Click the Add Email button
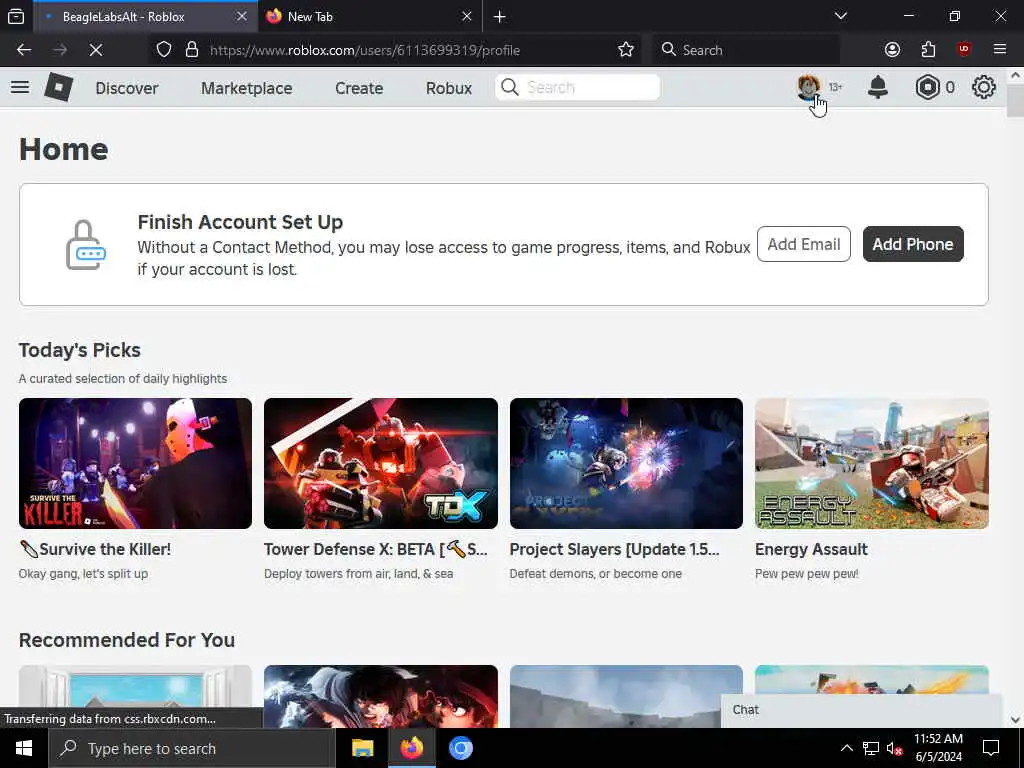The height and width of the screenshot is (768, 1024). click(804, 244)
